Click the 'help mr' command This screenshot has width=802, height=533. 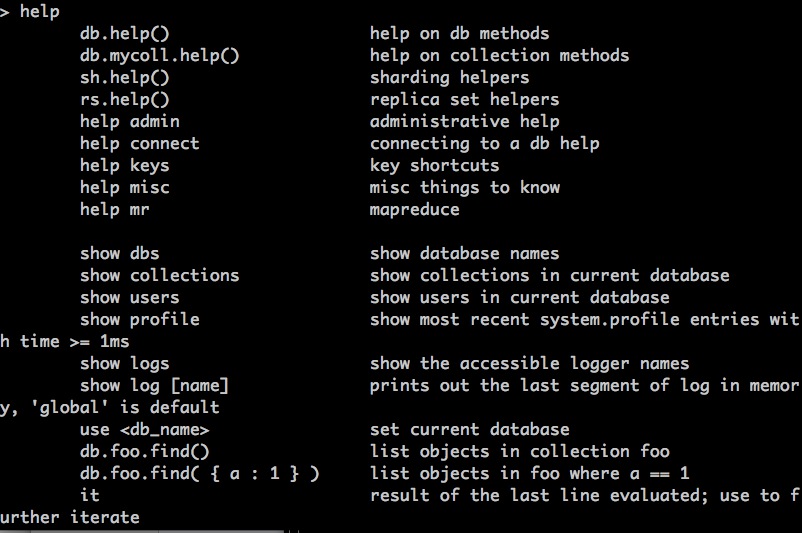pos(115,209)
